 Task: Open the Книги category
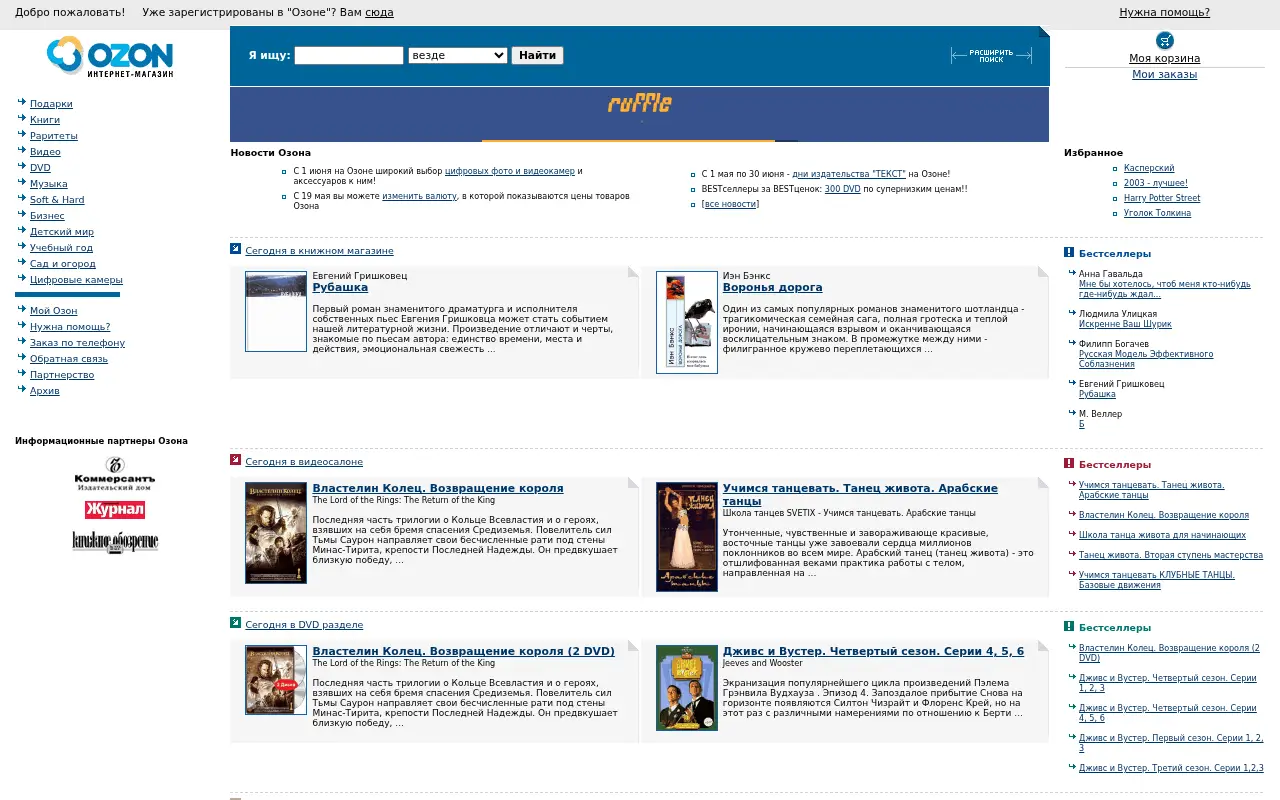(45, 120)
